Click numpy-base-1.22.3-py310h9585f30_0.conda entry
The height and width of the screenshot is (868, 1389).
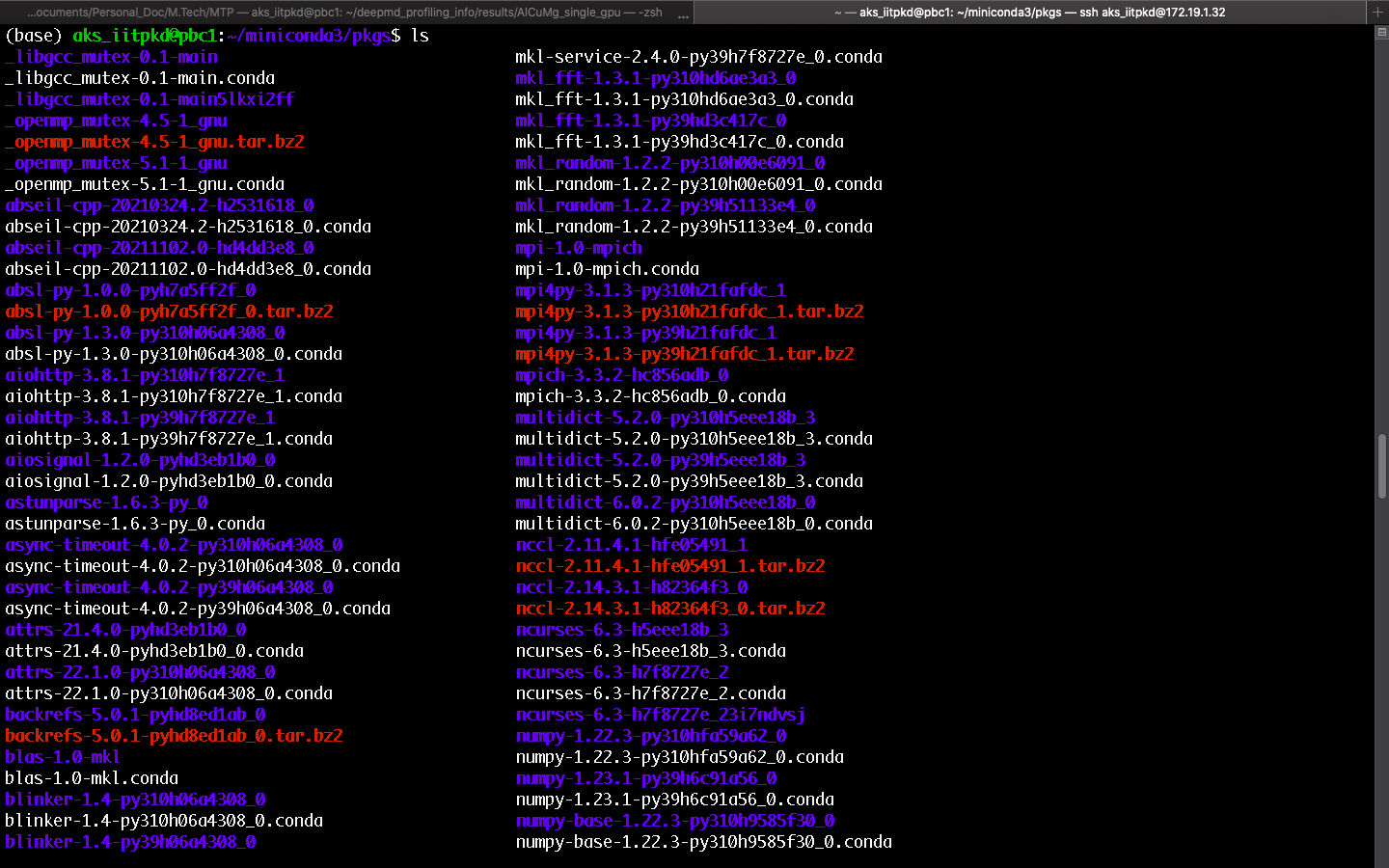pos(704,842)
